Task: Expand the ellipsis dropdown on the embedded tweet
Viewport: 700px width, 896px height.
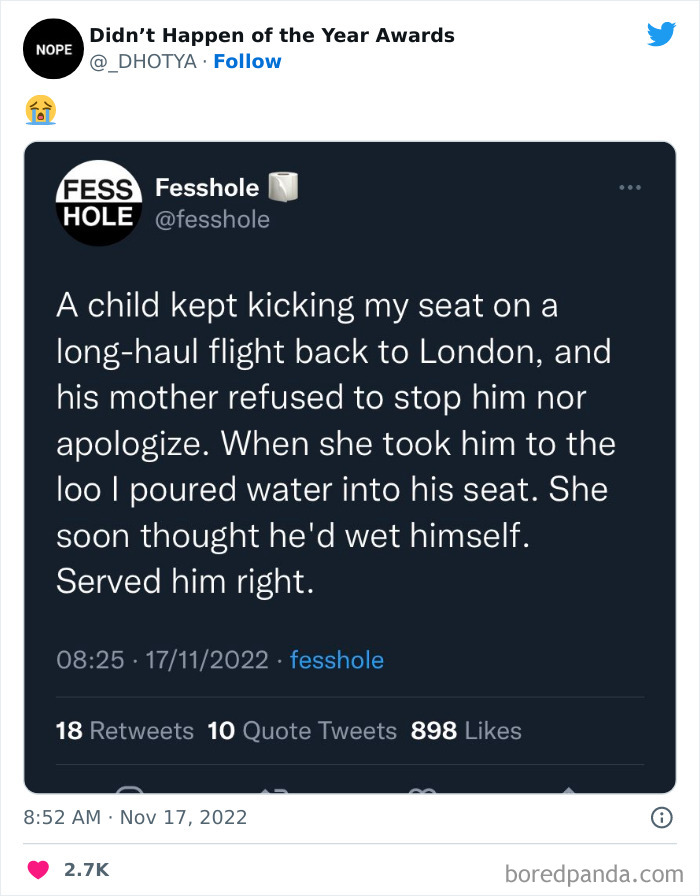Action: tap(631, 187)
